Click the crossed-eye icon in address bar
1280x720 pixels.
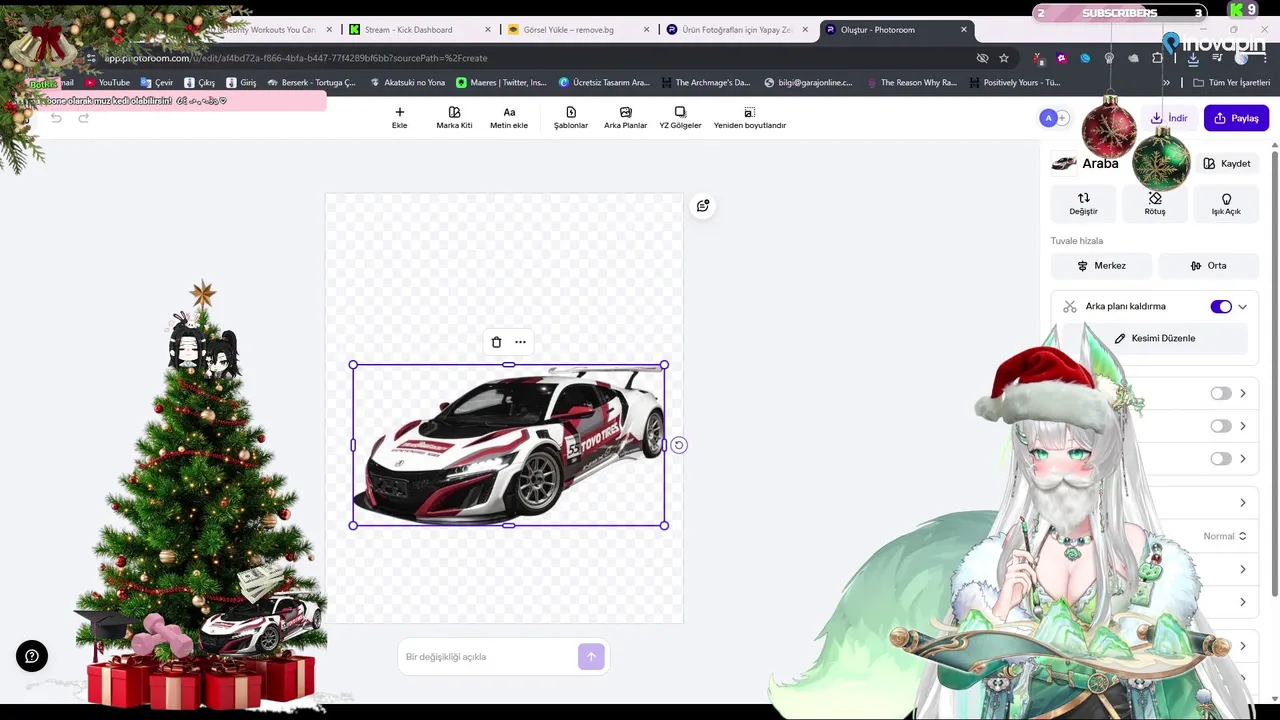coord(982,58)
